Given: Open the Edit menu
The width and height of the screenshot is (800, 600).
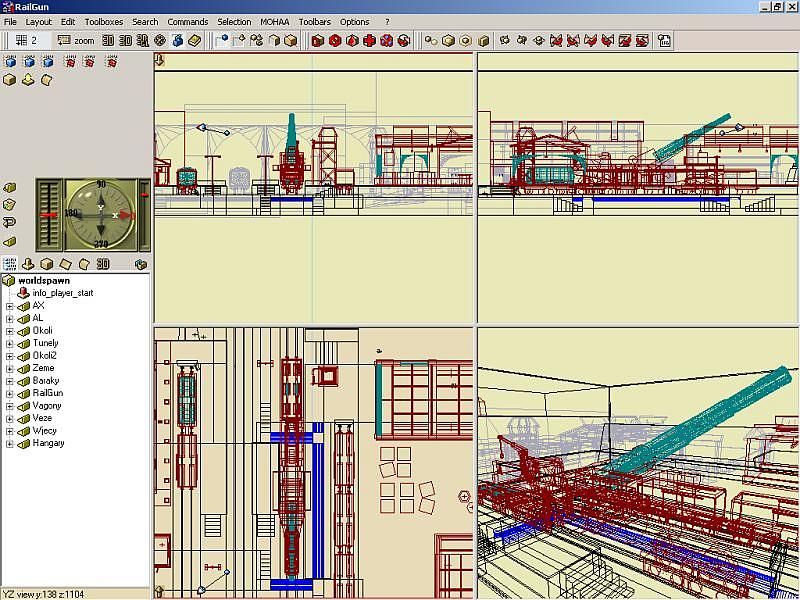Looking at the screenshot, I should point(68,22).
